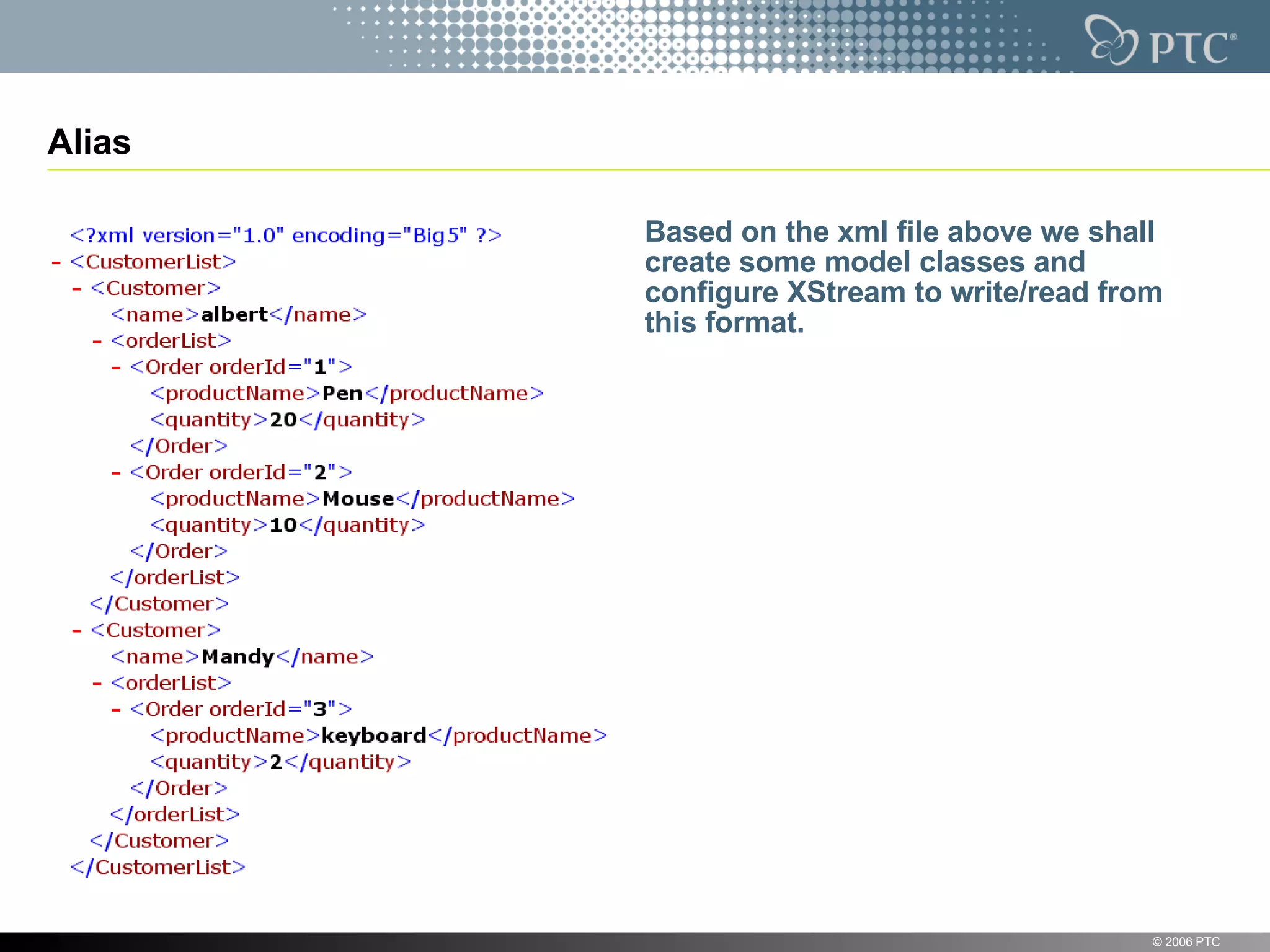Screen dimensions: 1270x952
Task: Collapse the Order orderId="2" node
Action: [116, 474]
